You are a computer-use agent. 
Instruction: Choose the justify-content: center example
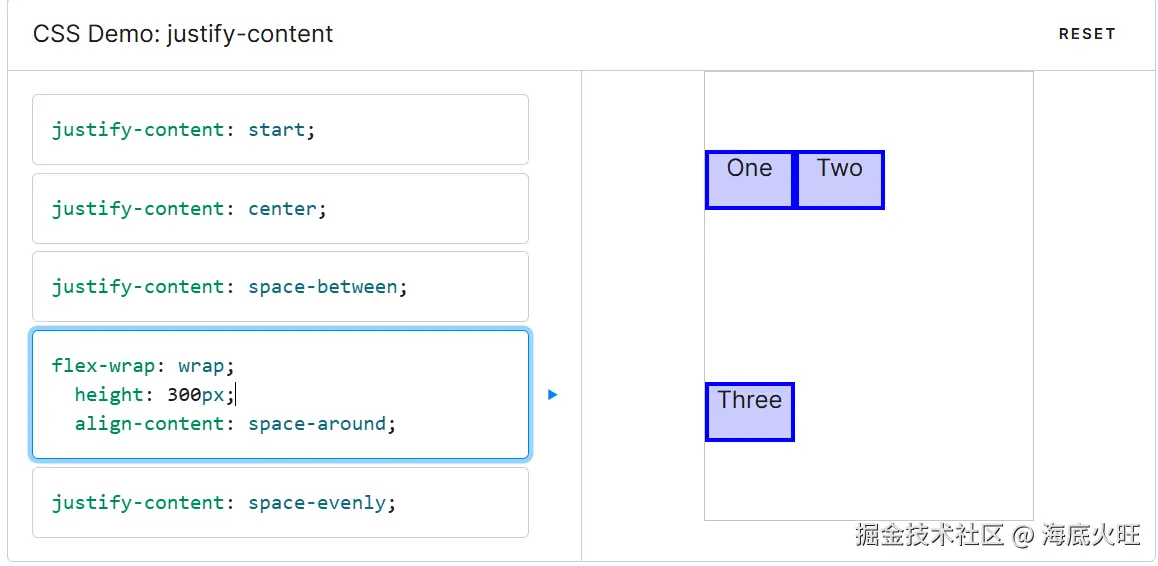[x=280, y=209]
